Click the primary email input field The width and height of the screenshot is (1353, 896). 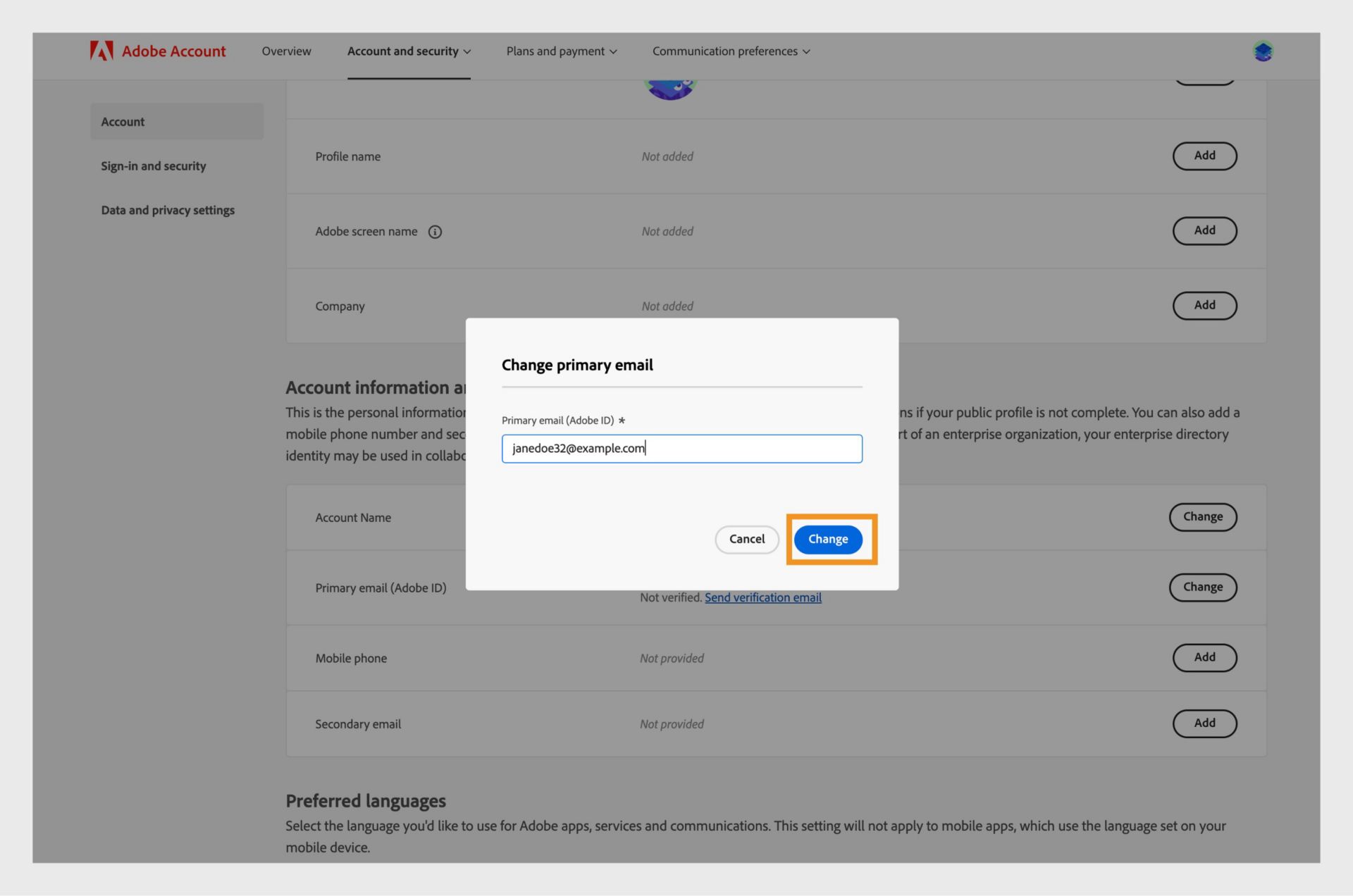tap(681, 448)
